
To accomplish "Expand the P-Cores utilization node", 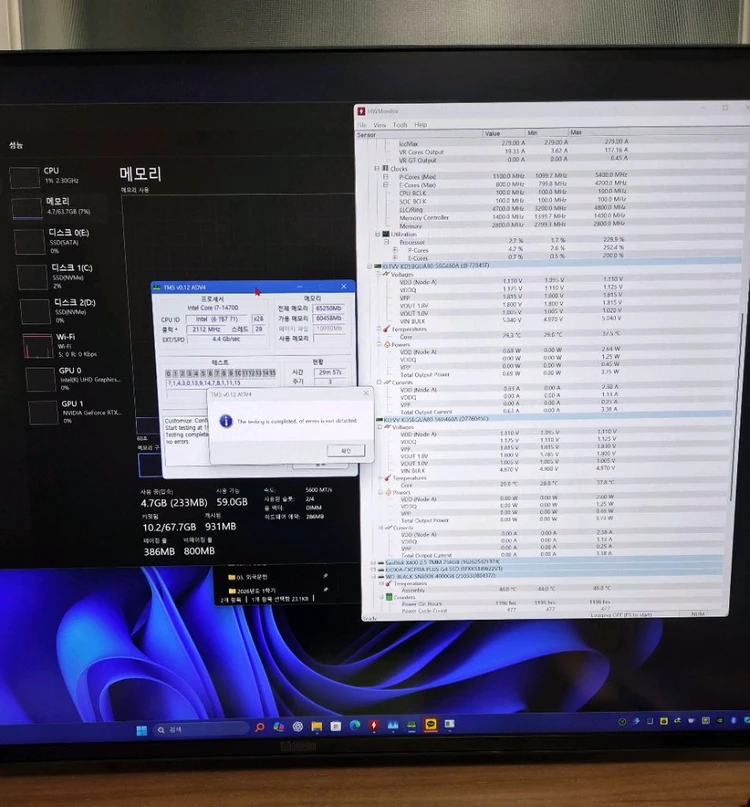I will [395, 250].
